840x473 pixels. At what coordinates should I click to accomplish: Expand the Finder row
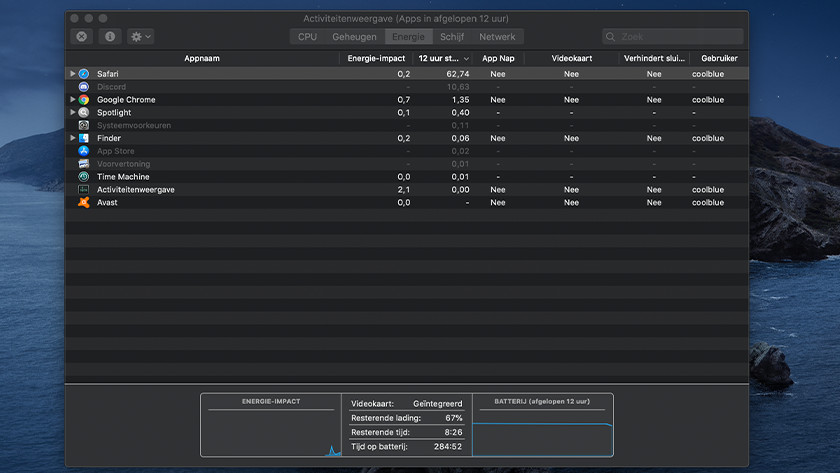pos(72,138)
